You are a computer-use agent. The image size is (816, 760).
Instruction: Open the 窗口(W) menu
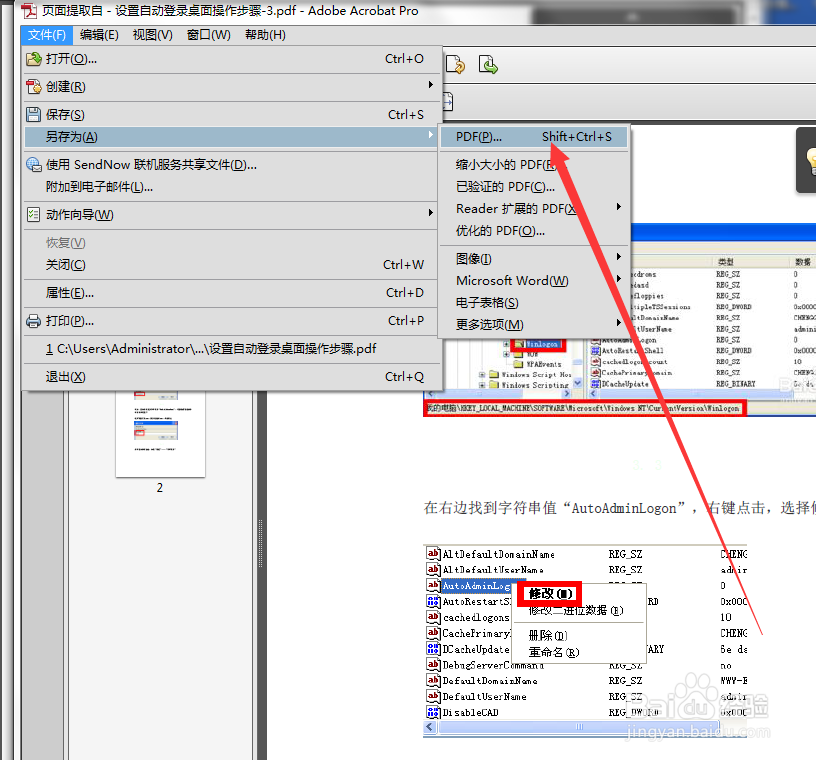pos(209,35)
